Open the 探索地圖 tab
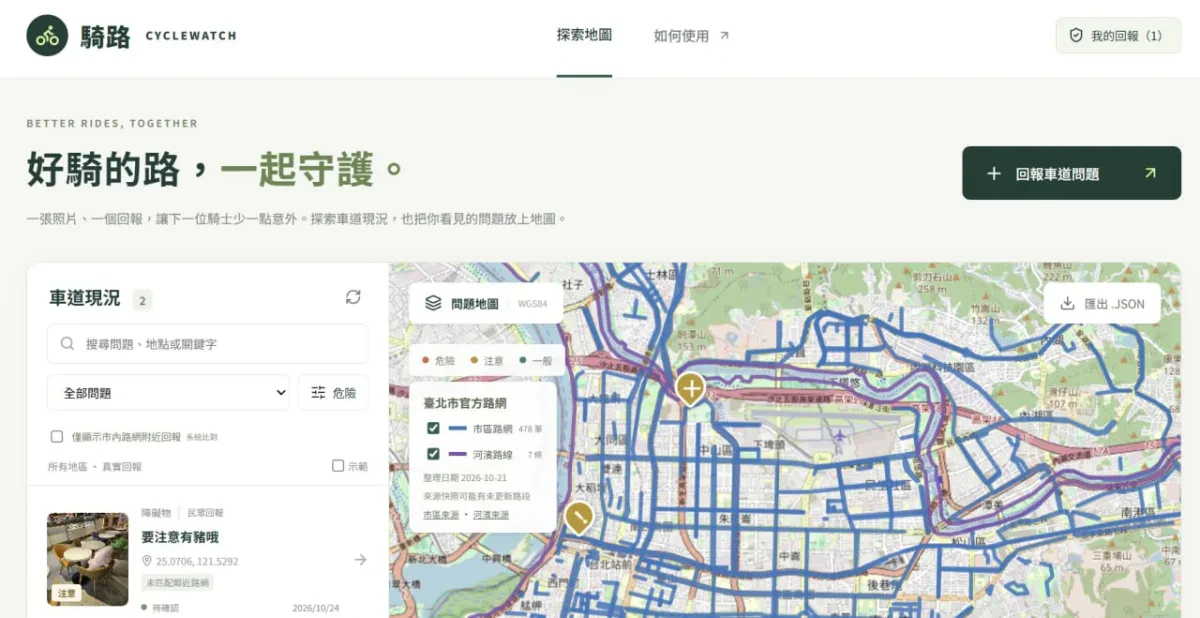The width and height of the screenshot is (1200, 618). pos(584,35)
